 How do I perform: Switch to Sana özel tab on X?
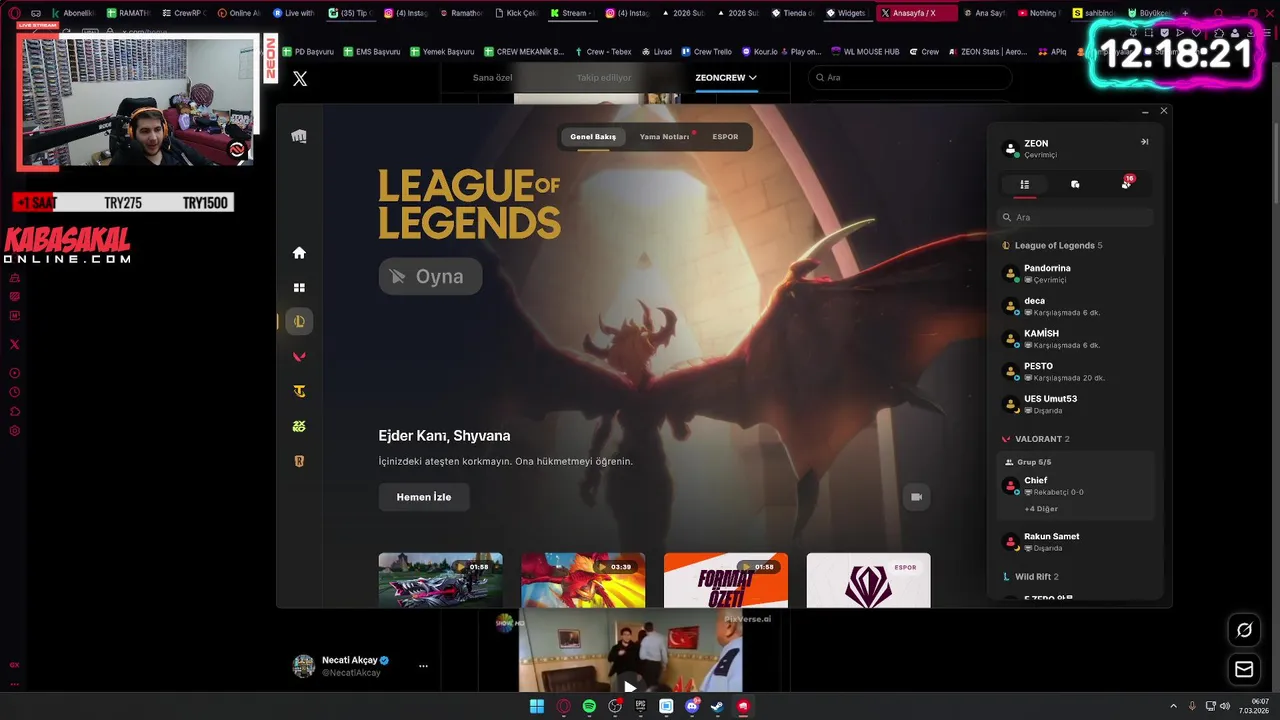492,77
